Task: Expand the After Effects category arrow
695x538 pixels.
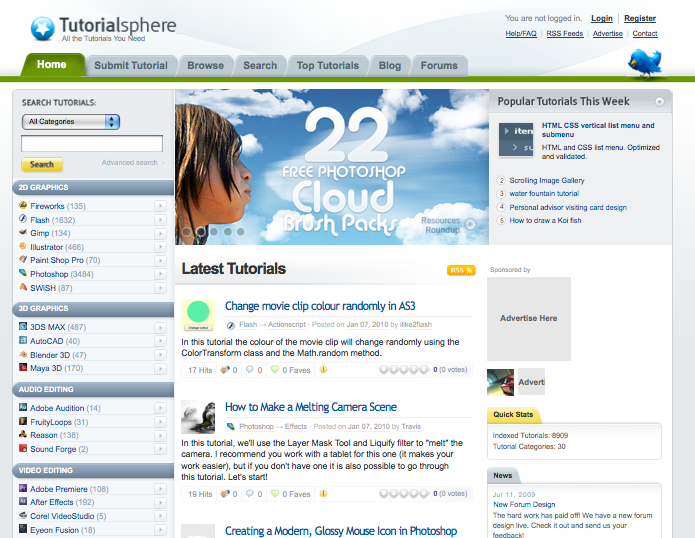Action: coord(160,503)
